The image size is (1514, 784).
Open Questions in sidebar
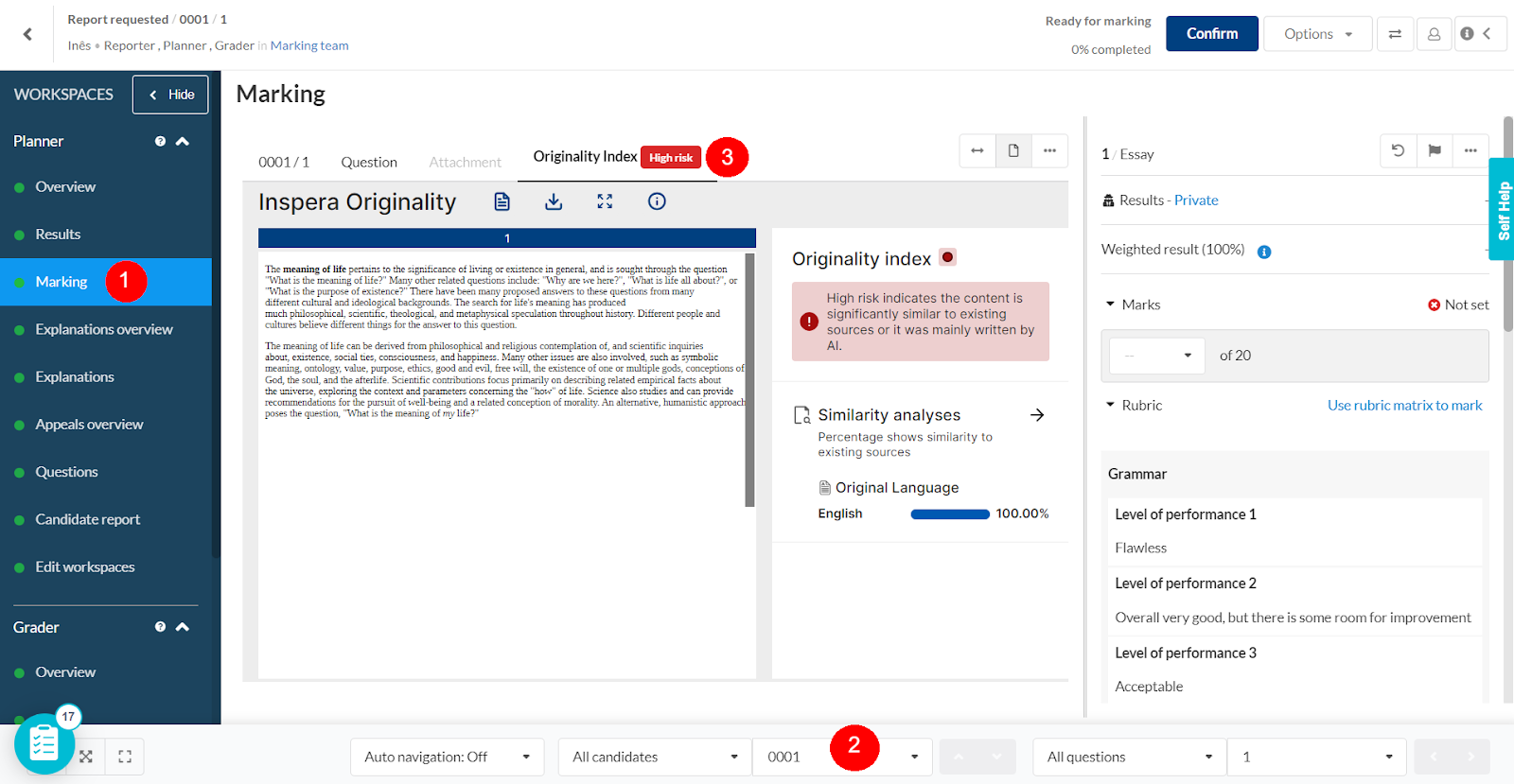66,472
